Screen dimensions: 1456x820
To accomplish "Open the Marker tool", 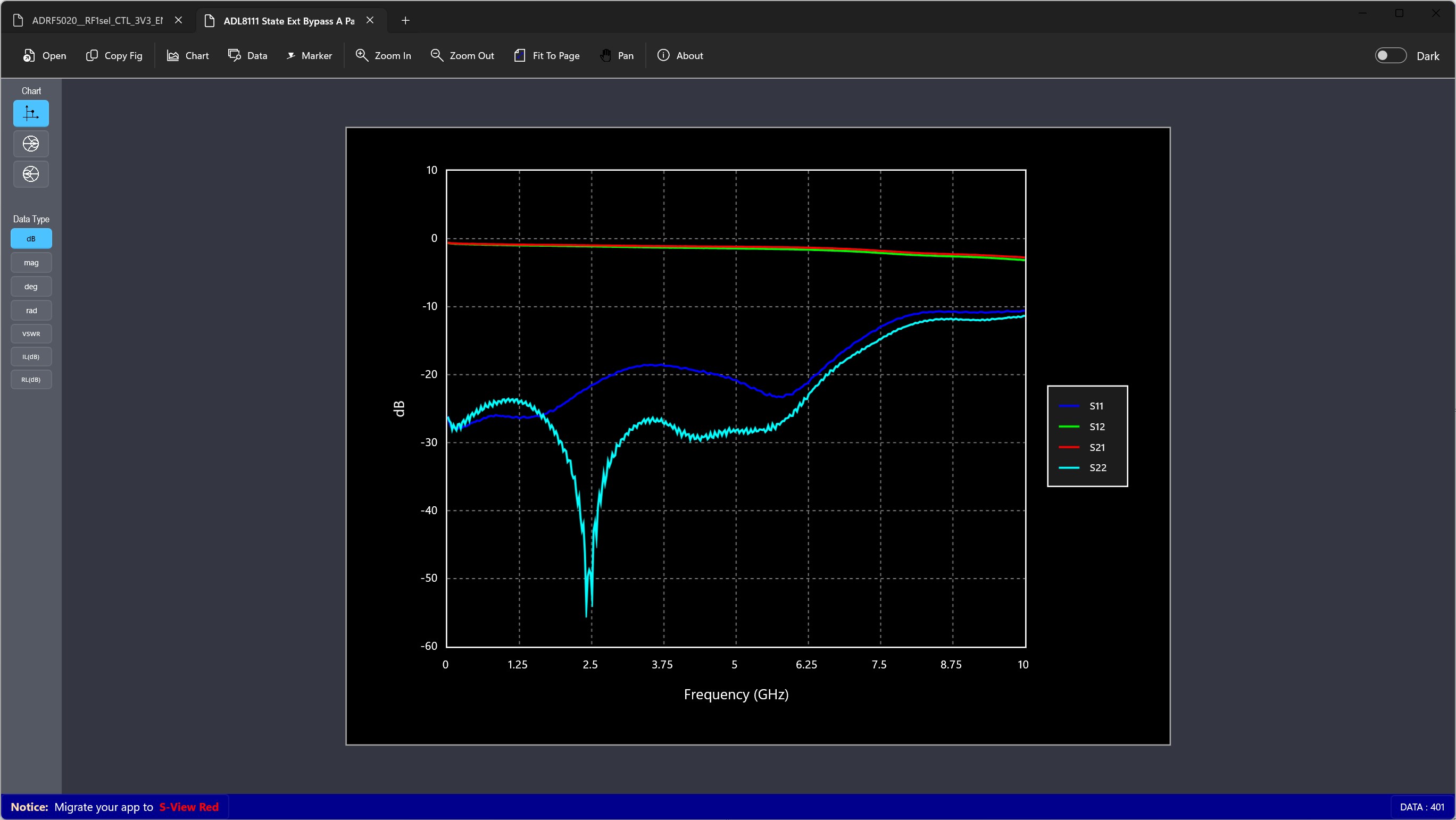I will point(309,55).
